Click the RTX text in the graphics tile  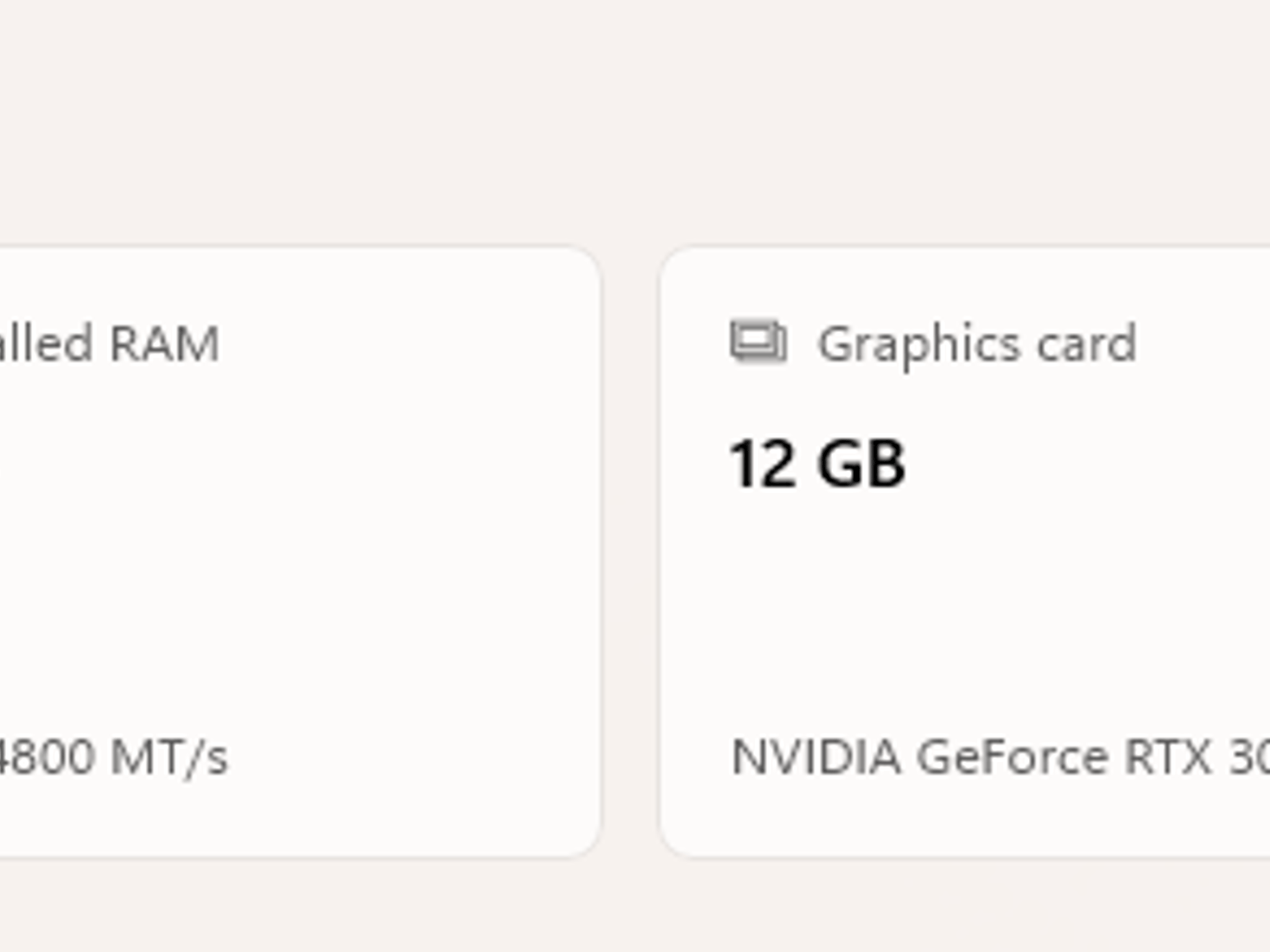click(x=1168, y=756)
